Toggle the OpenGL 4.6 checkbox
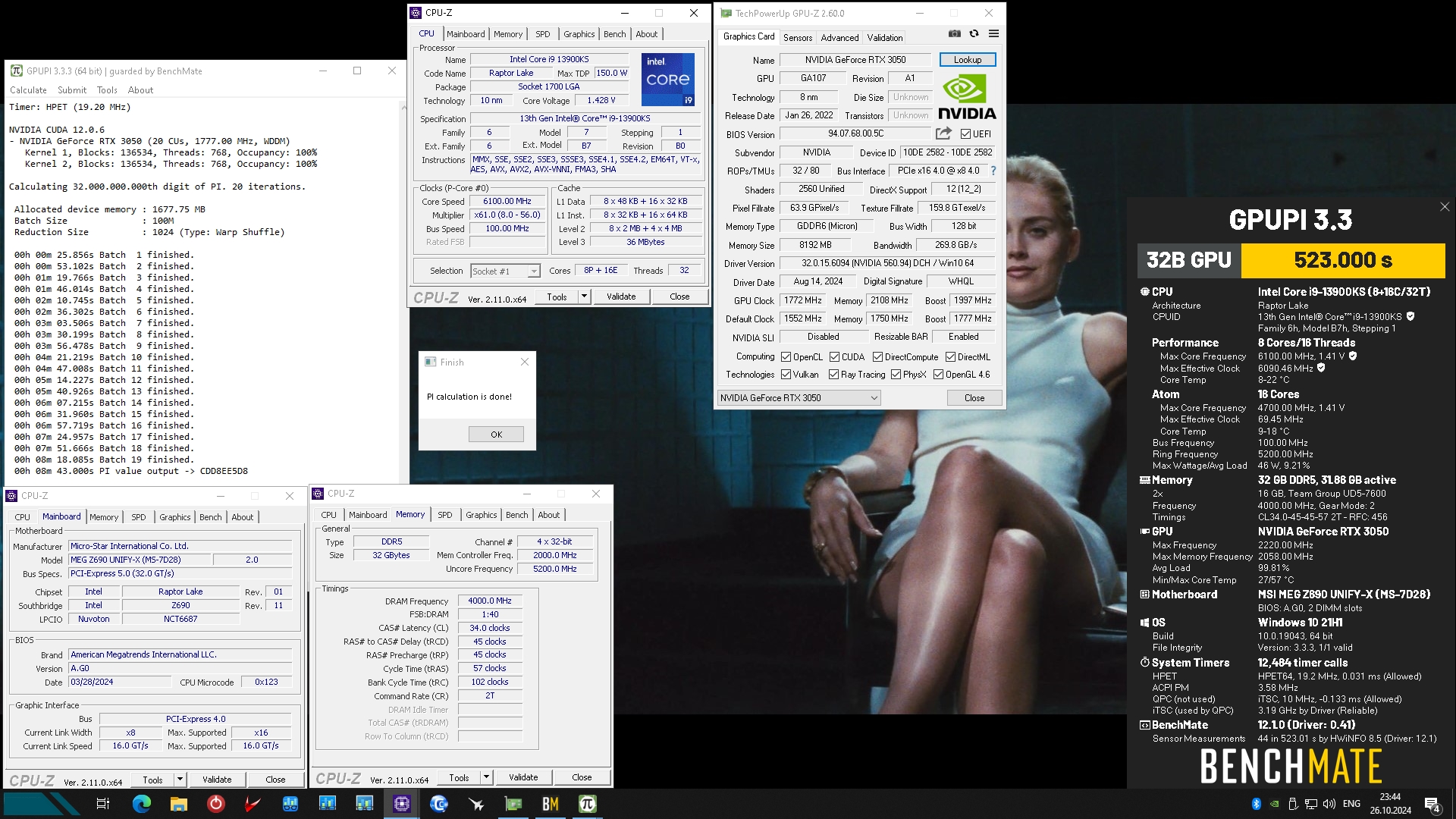1456x819 pixels. (938, 375)
